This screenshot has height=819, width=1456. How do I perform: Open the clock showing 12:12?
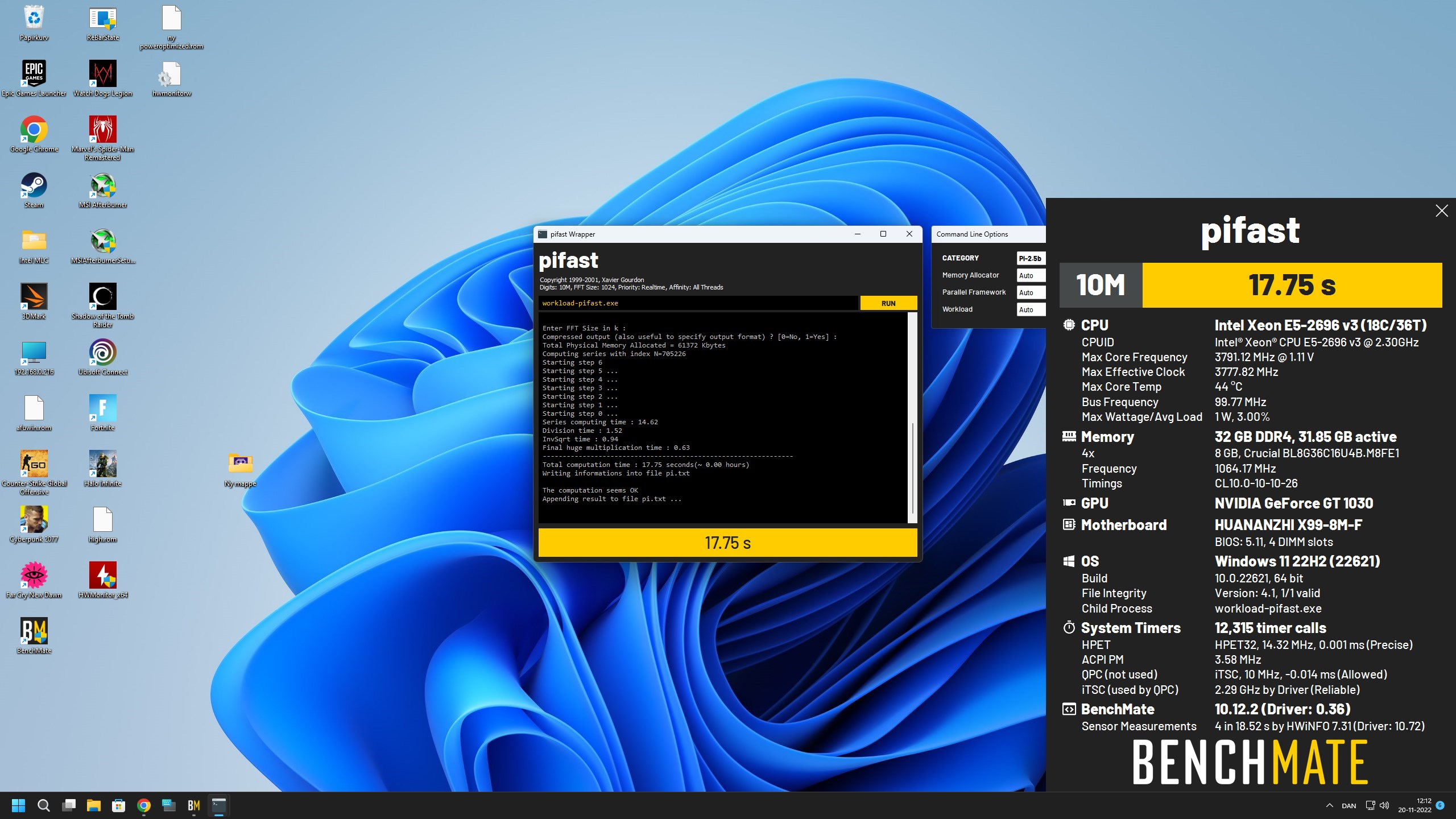1414,805
